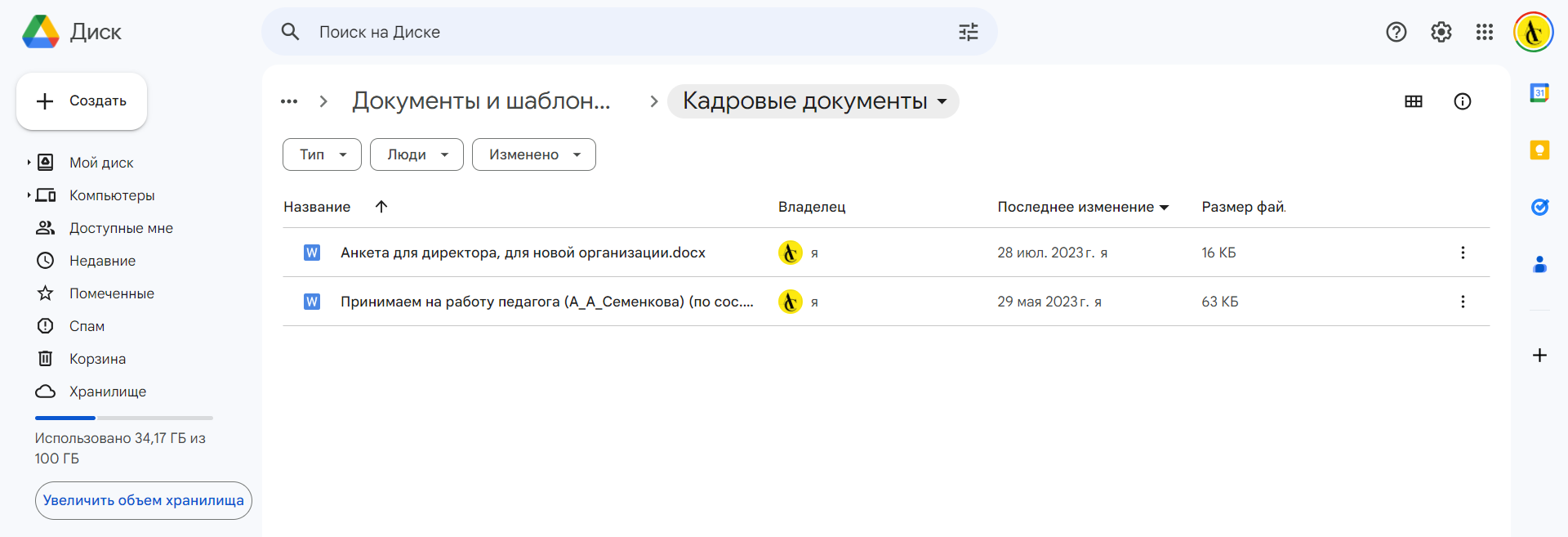Screen dimensions: 1568x537
Task: Open the advanced search filter options icon
Action: 968,32
